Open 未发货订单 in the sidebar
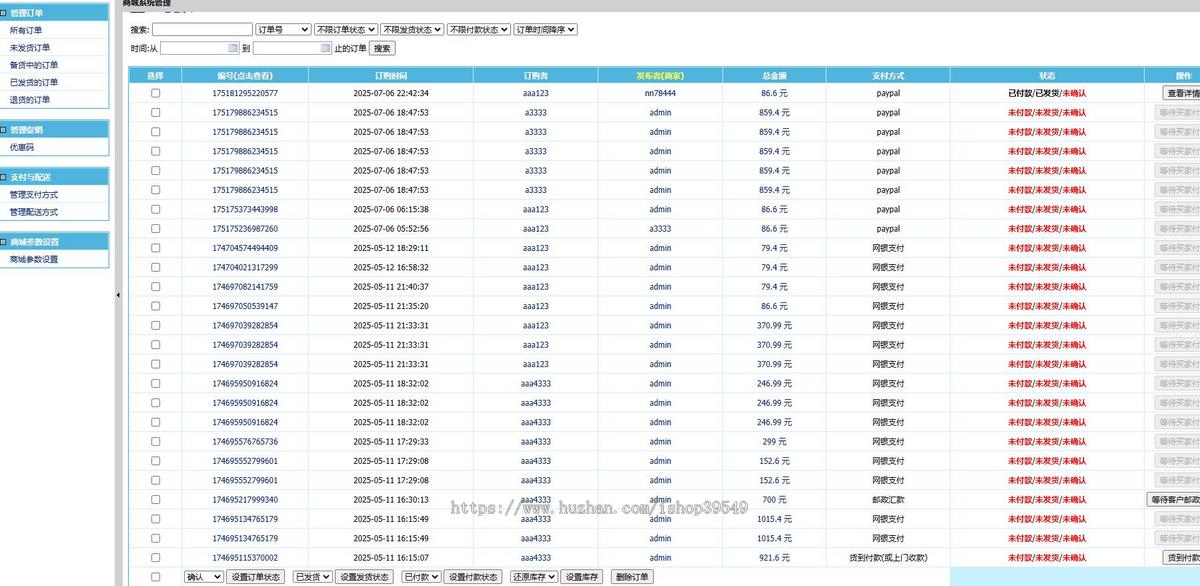Screen dimensions: 1200x586 (30, 48)
